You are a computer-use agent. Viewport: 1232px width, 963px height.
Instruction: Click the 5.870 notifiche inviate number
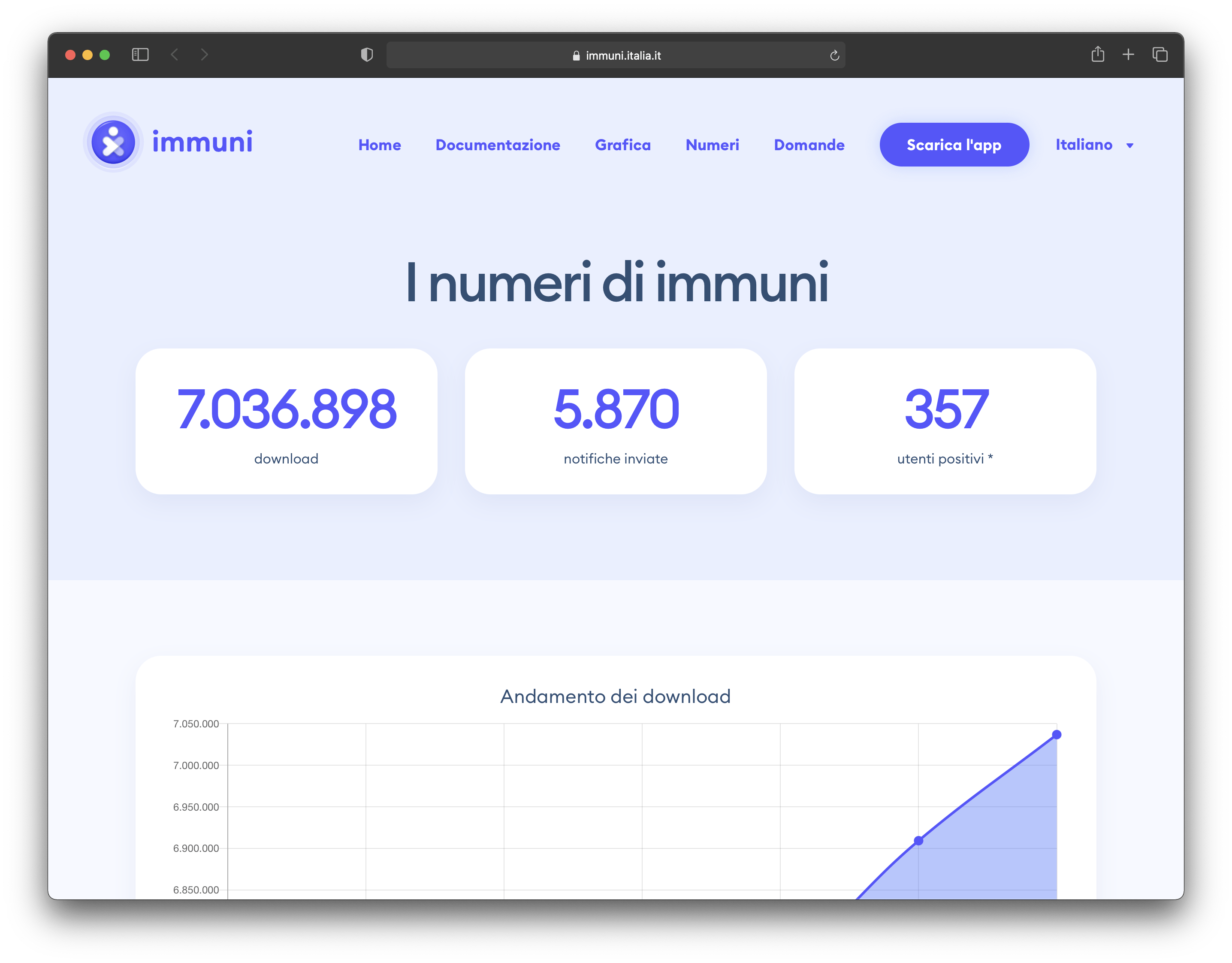tap(616, 409)
